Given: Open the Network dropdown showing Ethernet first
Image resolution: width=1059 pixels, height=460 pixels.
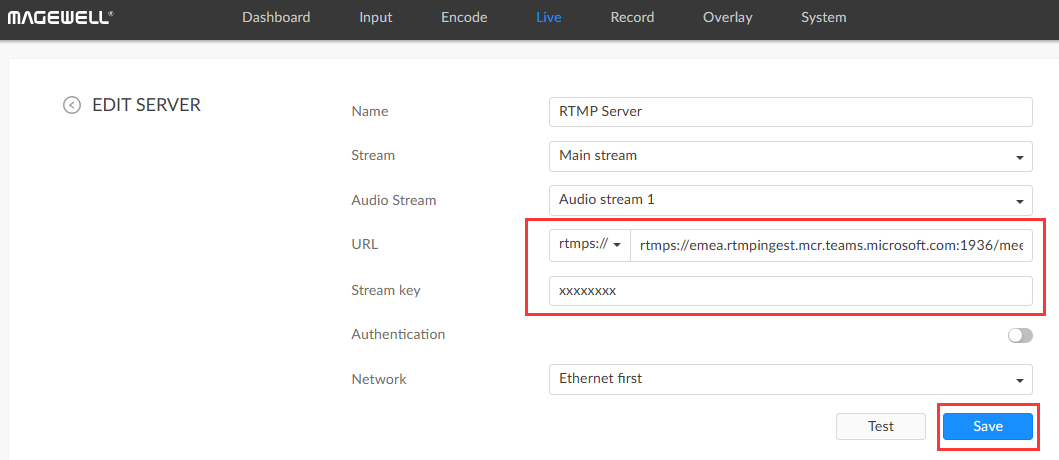Looking at the screenshot, I should [x=791, y=380].
